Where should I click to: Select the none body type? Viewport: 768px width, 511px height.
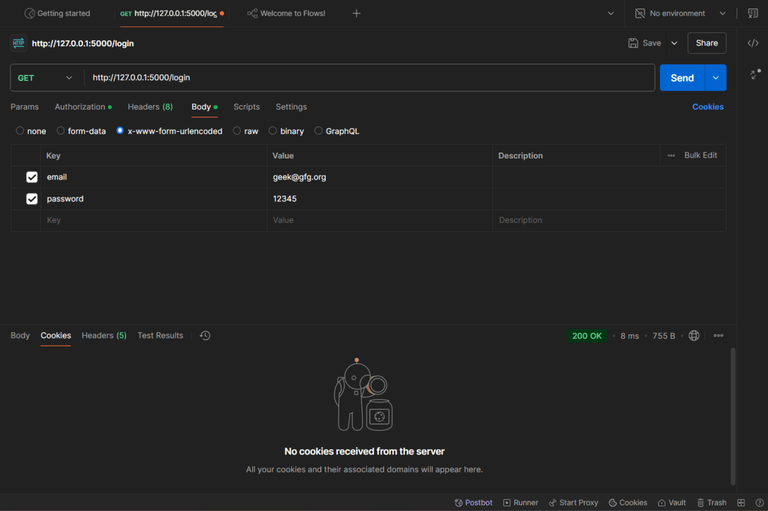pos(20,131)
